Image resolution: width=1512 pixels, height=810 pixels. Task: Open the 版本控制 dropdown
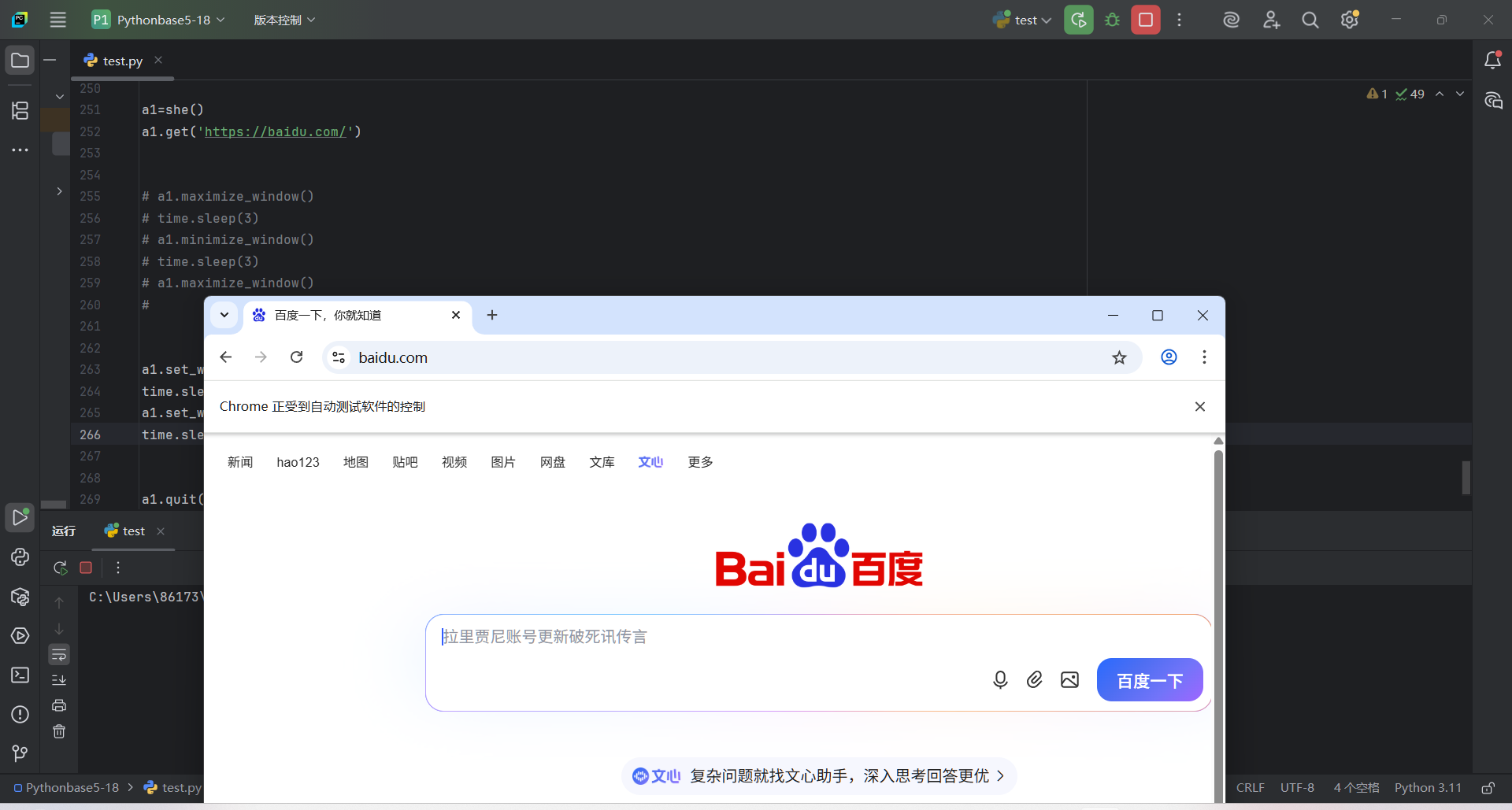[x=284, y=20]
